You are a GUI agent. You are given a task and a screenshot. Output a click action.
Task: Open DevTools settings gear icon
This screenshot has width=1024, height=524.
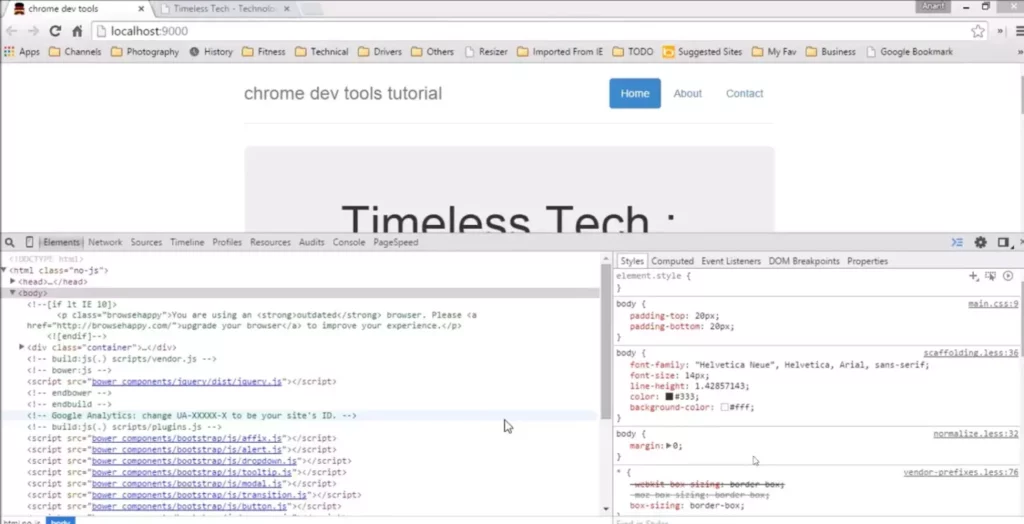click(980, 243)
